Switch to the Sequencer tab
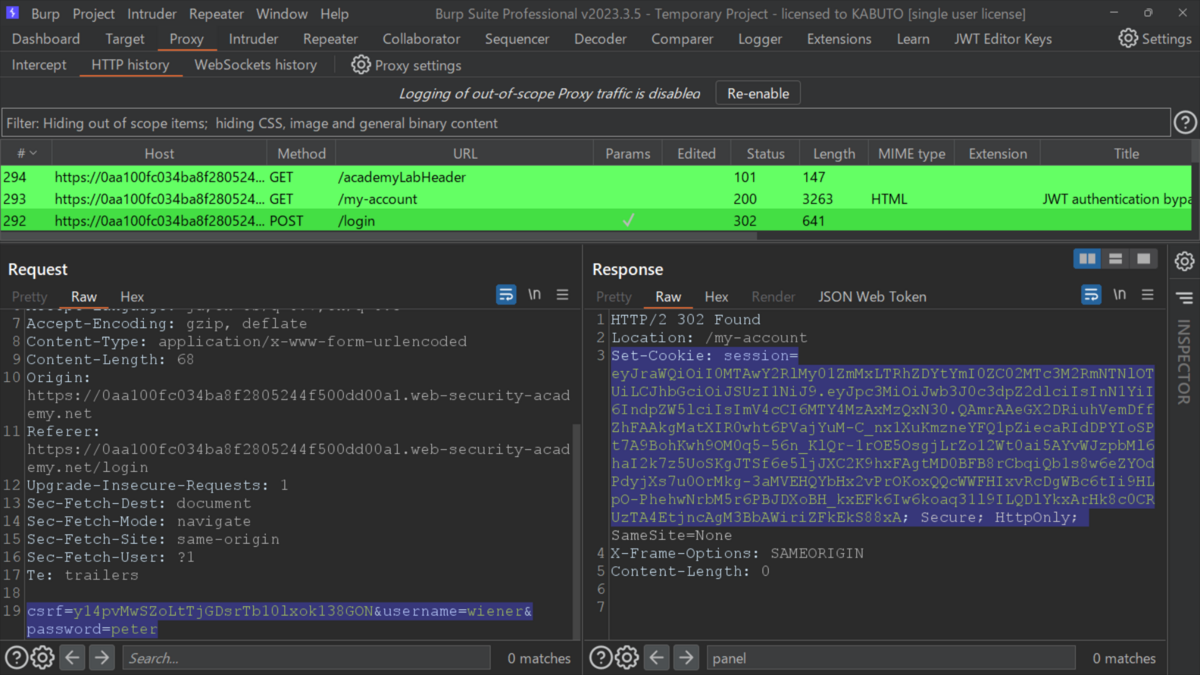Viewport: 1200px width, 675px height. pos(517,39)
